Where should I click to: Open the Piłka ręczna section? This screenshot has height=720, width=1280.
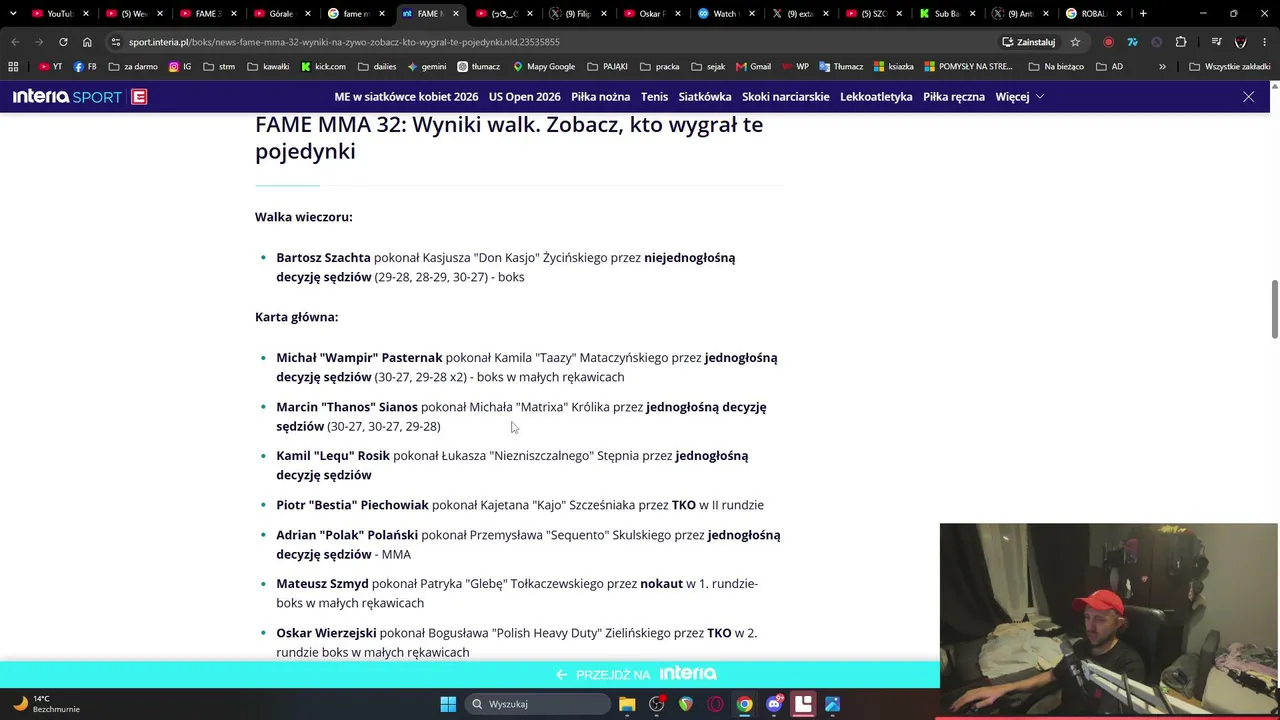click(954, 97)
